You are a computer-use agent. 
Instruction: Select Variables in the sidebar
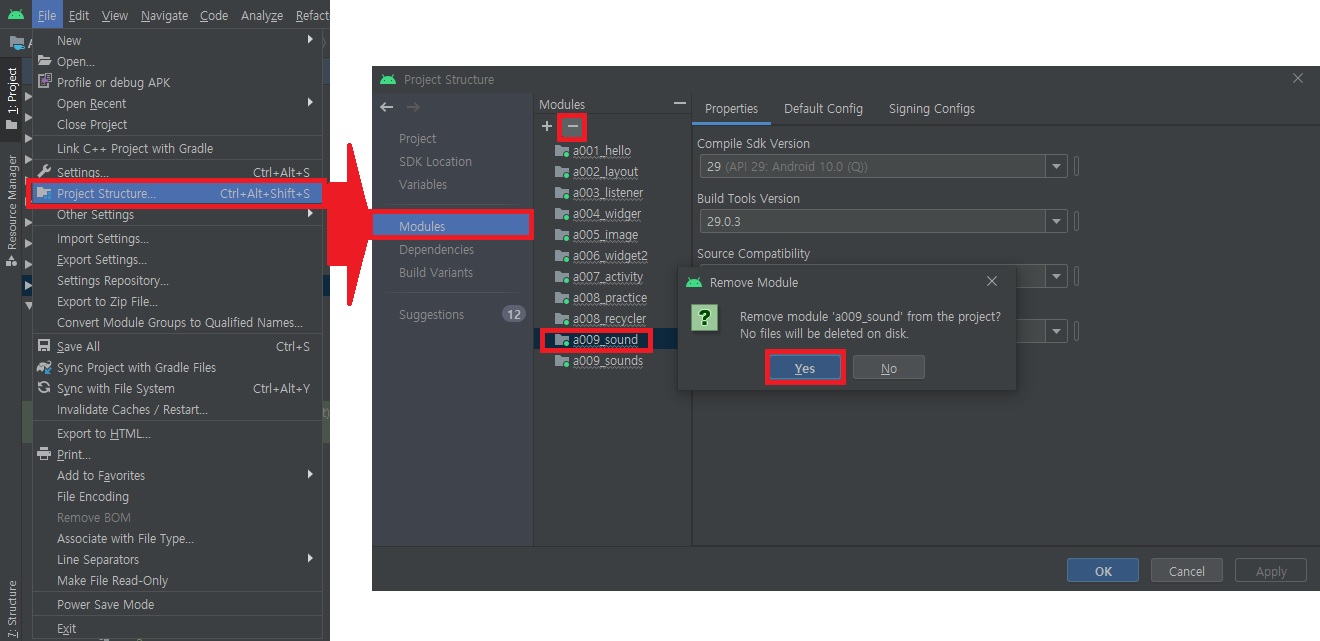(423, 184)
